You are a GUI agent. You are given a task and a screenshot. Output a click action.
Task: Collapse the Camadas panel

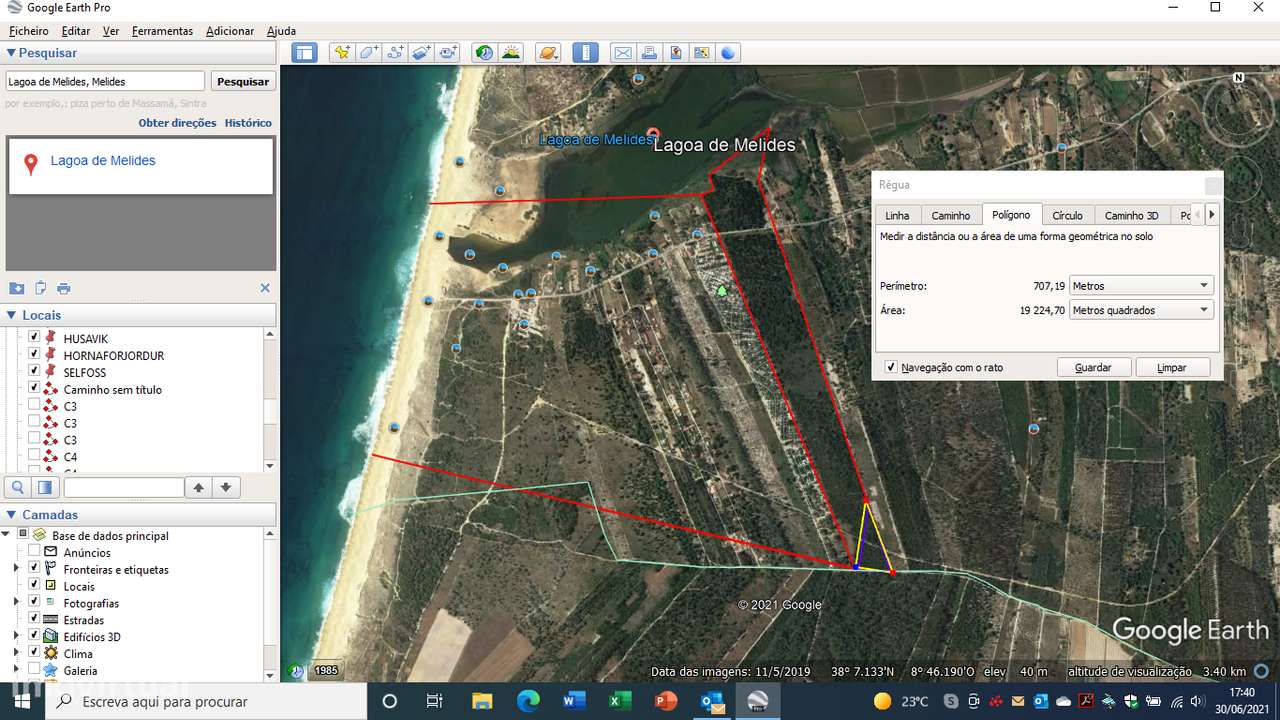pyautogui.click(x=11, y=515)
